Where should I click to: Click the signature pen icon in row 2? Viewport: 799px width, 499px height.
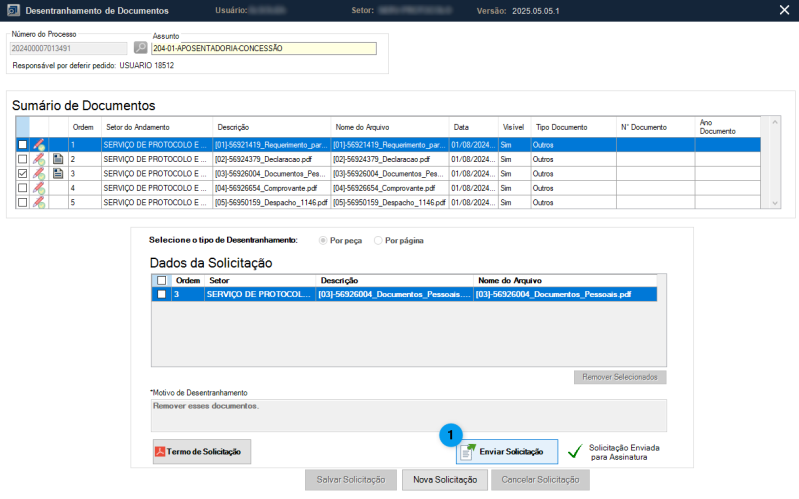click(x=39, y=159)
